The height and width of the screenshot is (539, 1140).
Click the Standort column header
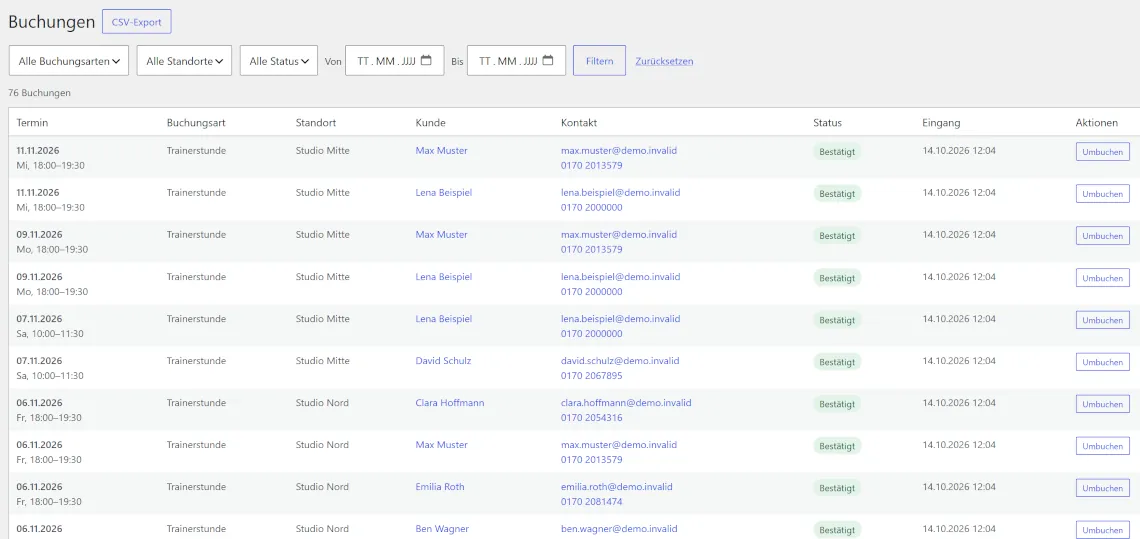[316, 123]
